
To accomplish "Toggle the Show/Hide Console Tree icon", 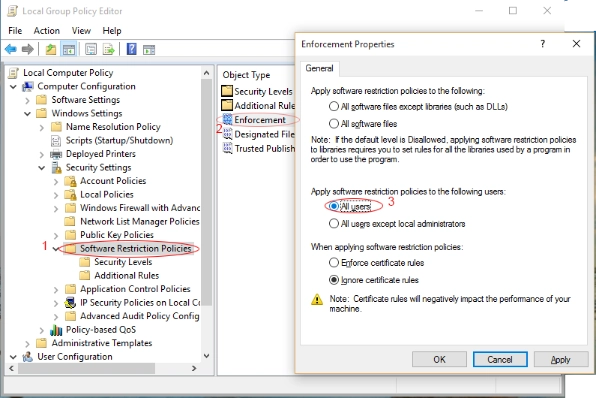I will (x=69, y=49).
